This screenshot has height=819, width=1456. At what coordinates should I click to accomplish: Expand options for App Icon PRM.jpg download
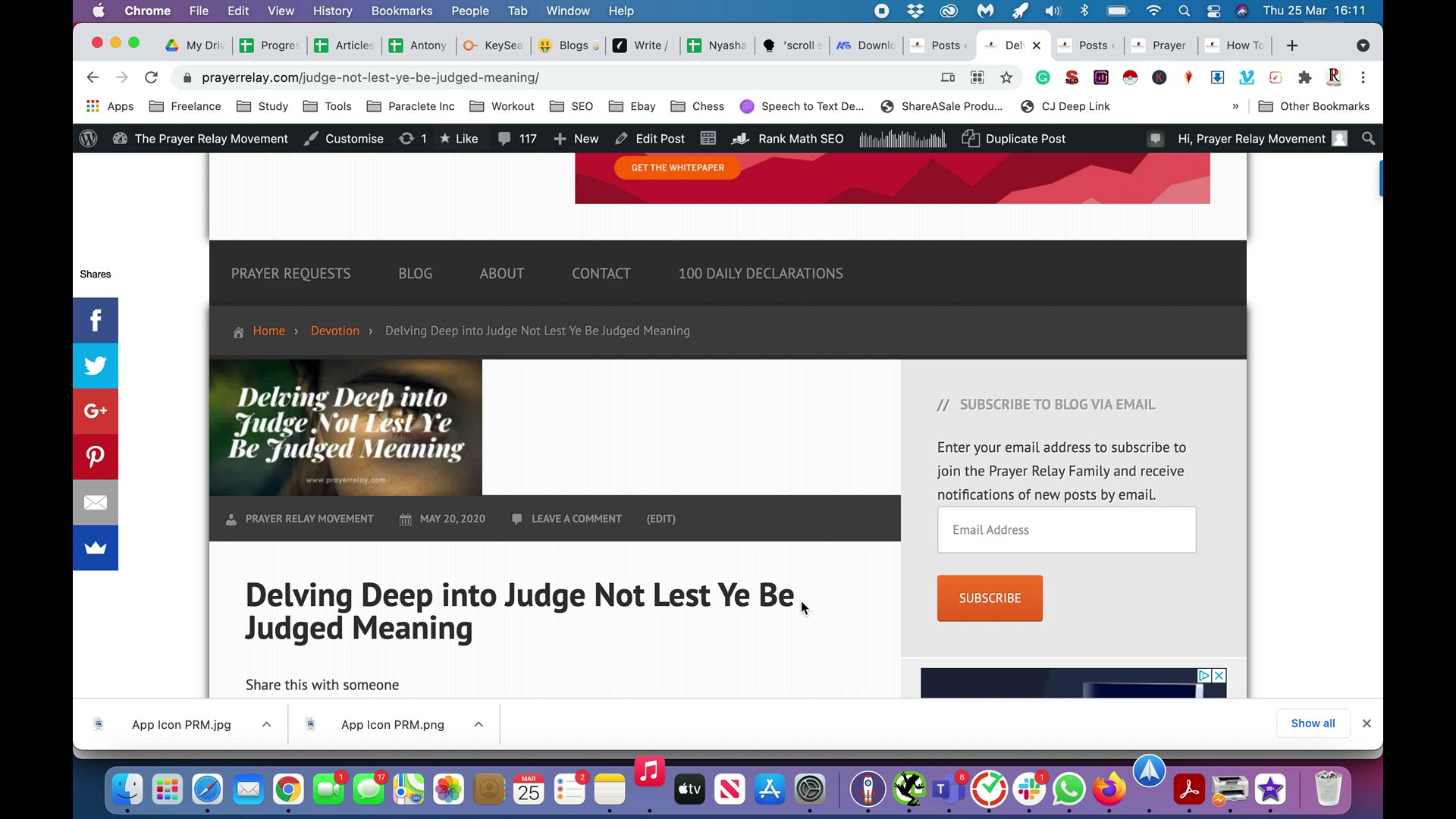(267, 724)
